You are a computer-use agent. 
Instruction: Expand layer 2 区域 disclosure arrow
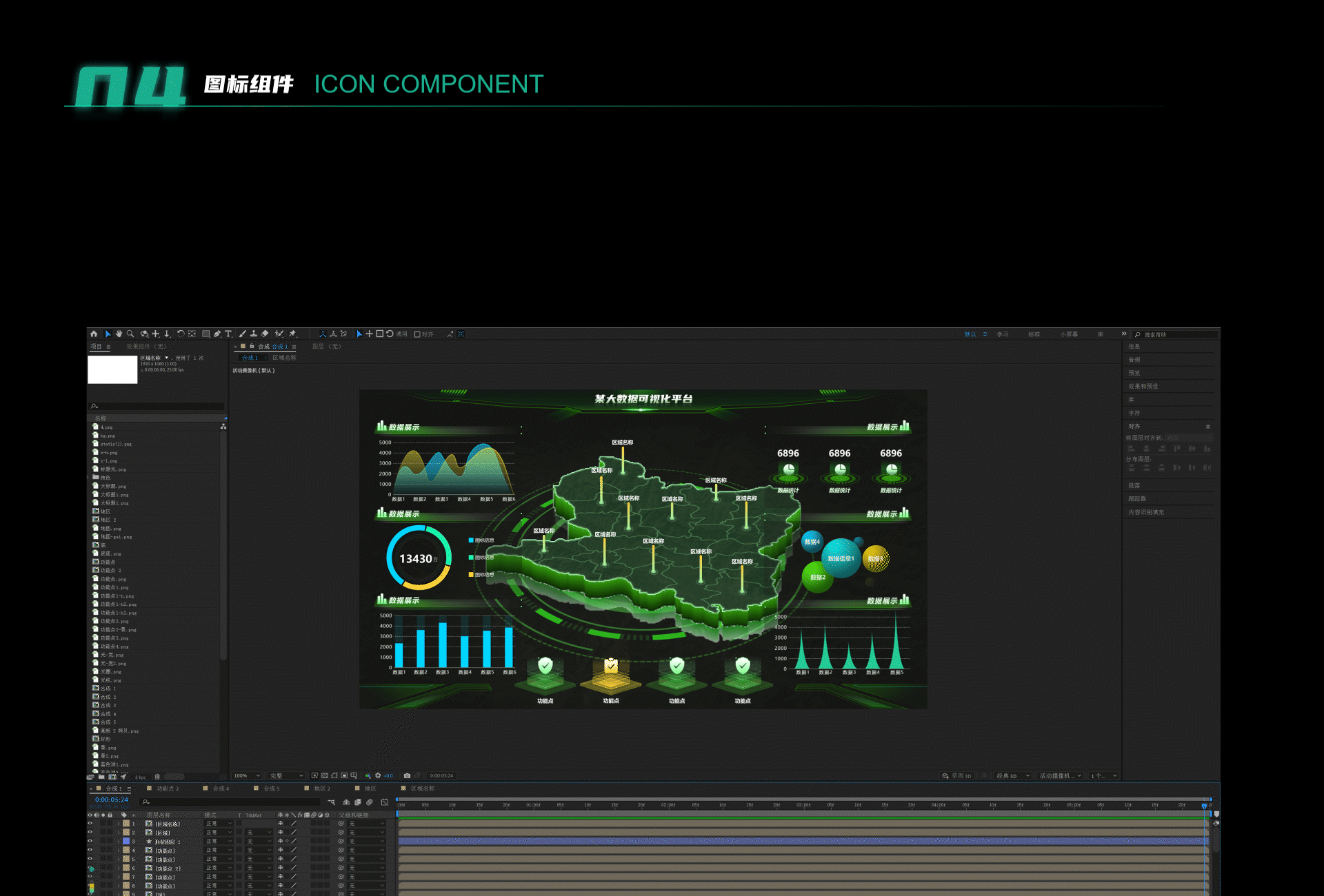119,833
